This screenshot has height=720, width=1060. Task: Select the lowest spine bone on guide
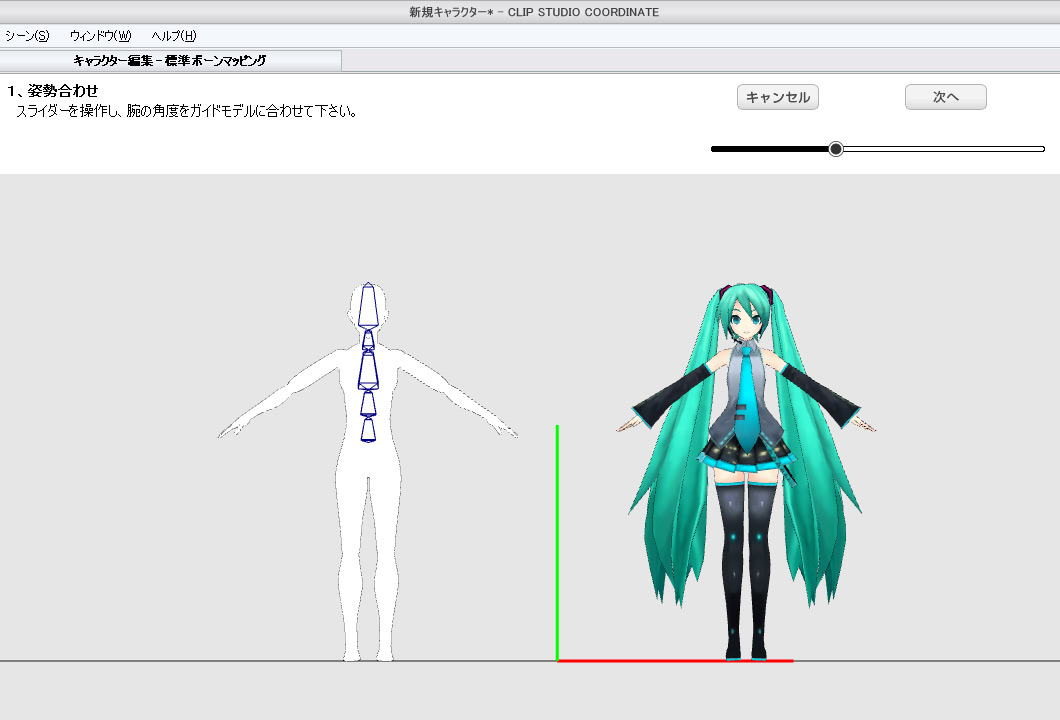click(368, 430)
